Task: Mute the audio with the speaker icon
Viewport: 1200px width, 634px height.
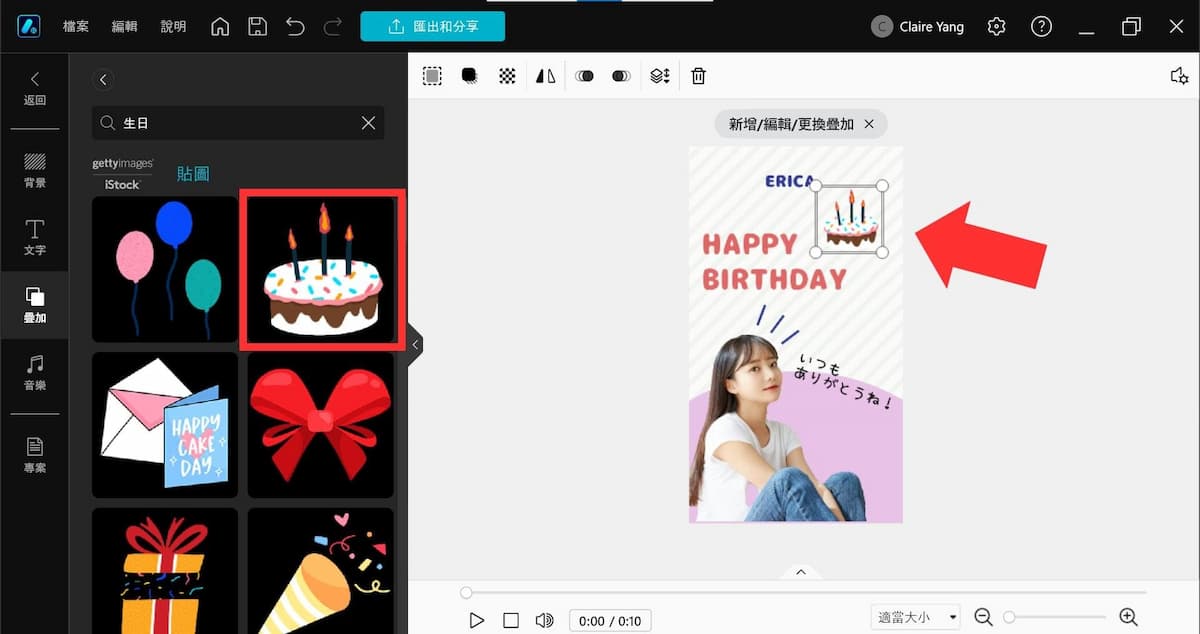Action: click(x=544, y=620)
